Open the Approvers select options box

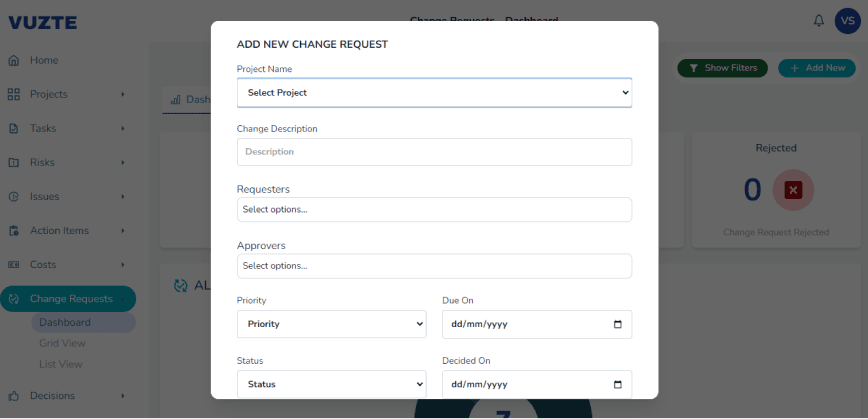pyautogui.click(x=435, y=266)
